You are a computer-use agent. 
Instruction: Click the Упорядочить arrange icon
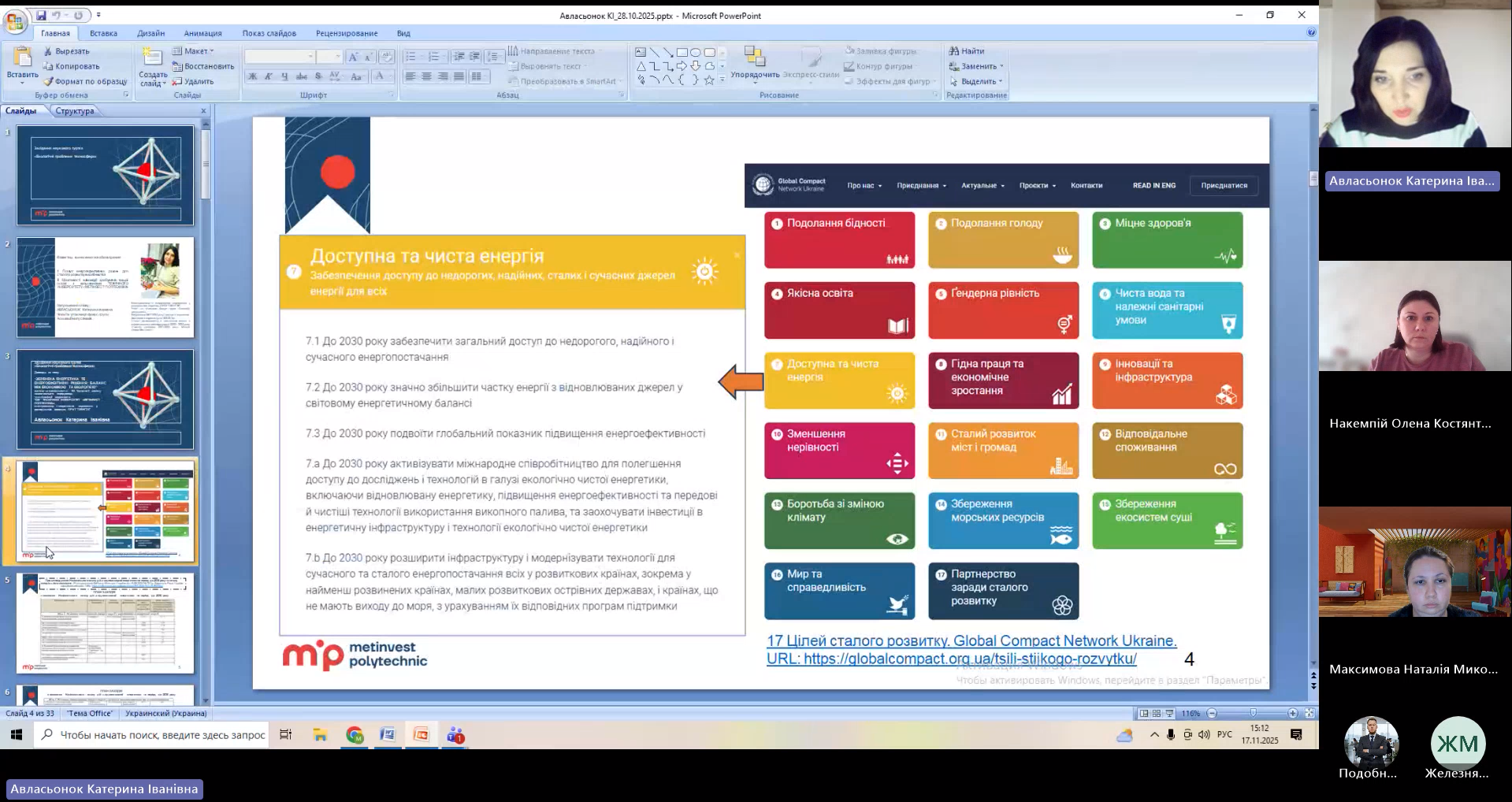(754, 58)
